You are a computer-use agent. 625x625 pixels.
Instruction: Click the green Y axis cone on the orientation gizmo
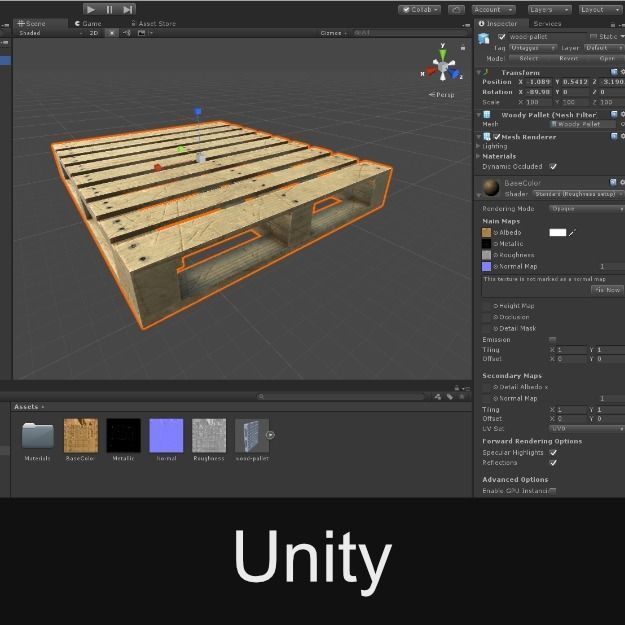pos(442,55)
